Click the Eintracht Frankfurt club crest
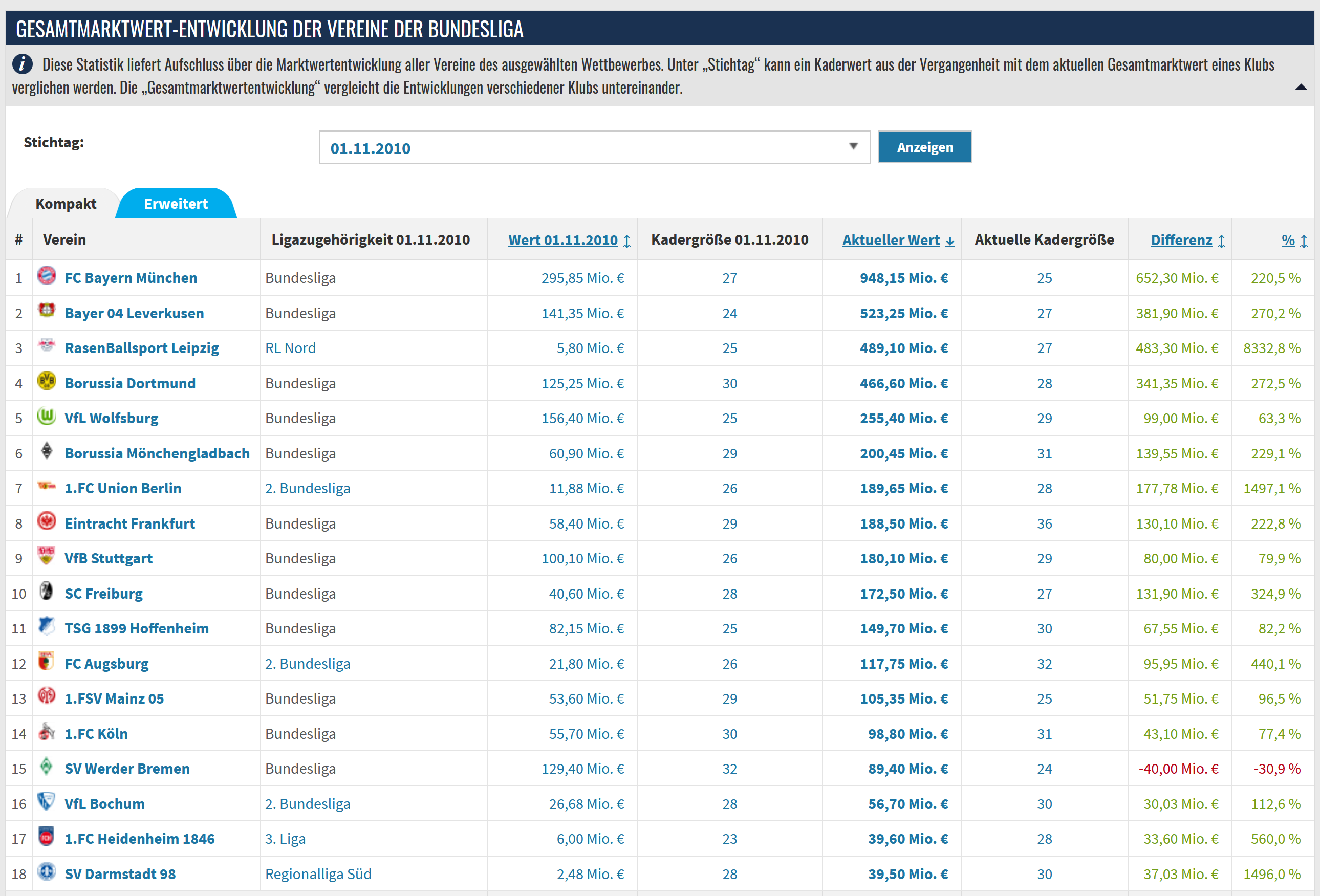The height and width of the screenshot is (896, 1320). coord(47,521)
